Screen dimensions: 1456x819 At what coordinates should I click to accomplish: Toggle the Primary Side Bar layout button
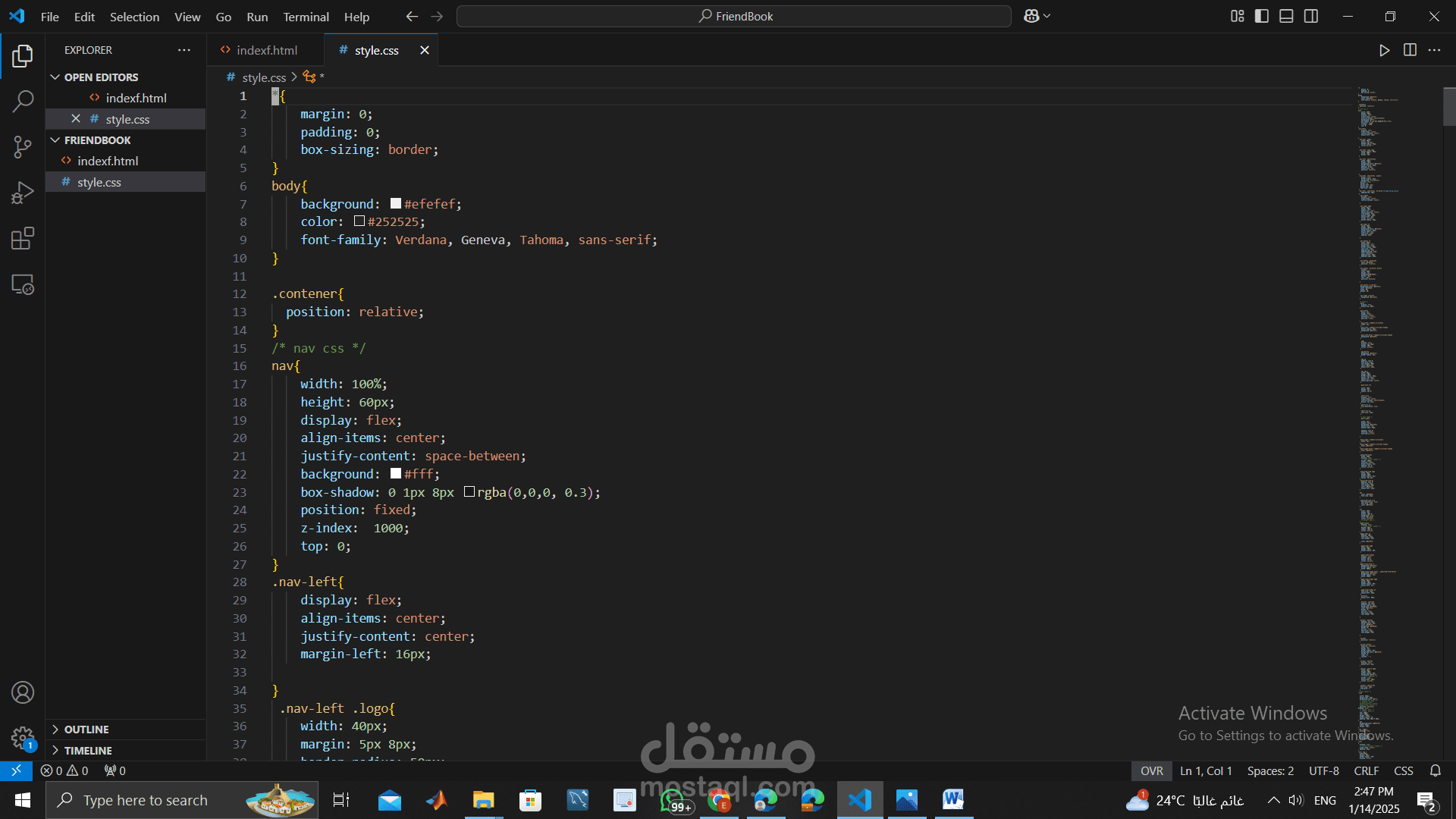point(1262,16)
